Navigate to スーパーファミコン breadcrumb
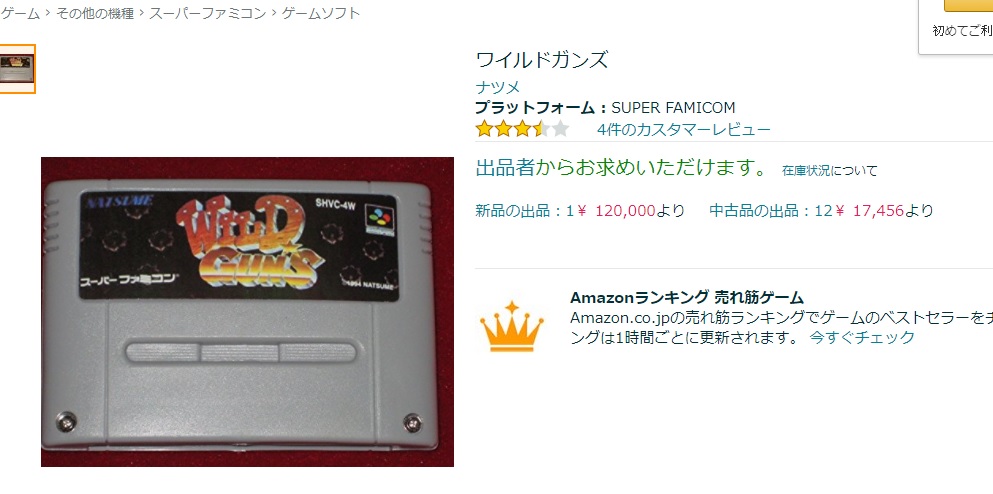The width and height of the screenshot is (993, 494). pyautogui.click(x=208, y=13)
